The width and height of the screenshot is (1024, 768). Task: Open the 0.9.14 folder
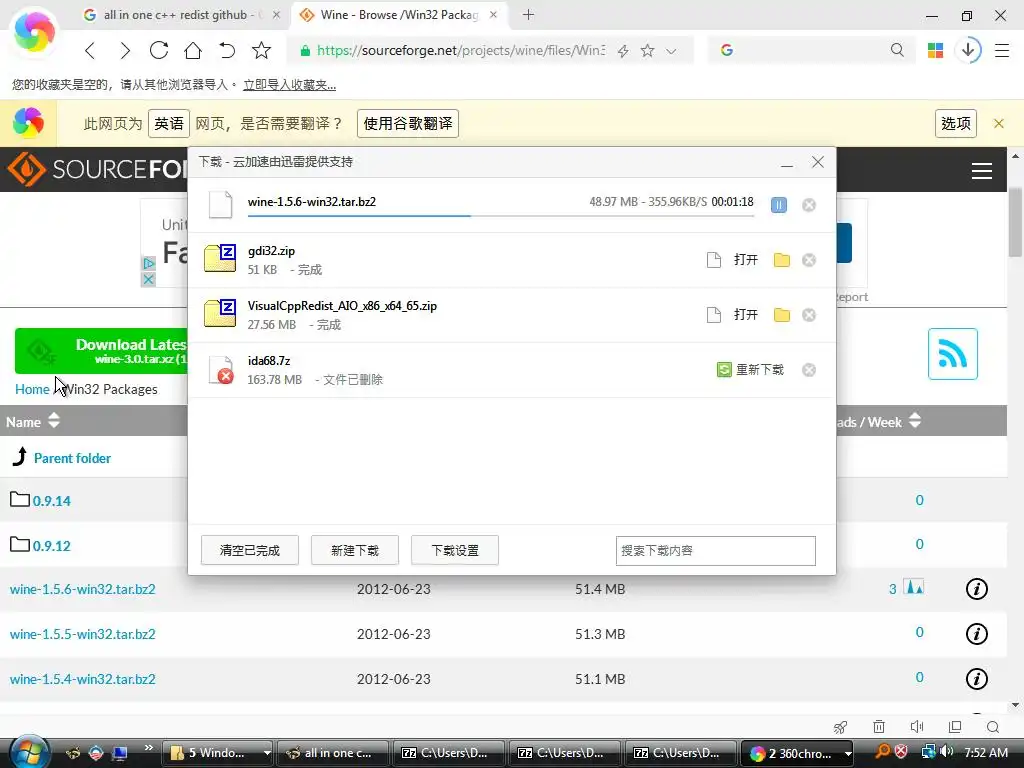coord(52,501)
